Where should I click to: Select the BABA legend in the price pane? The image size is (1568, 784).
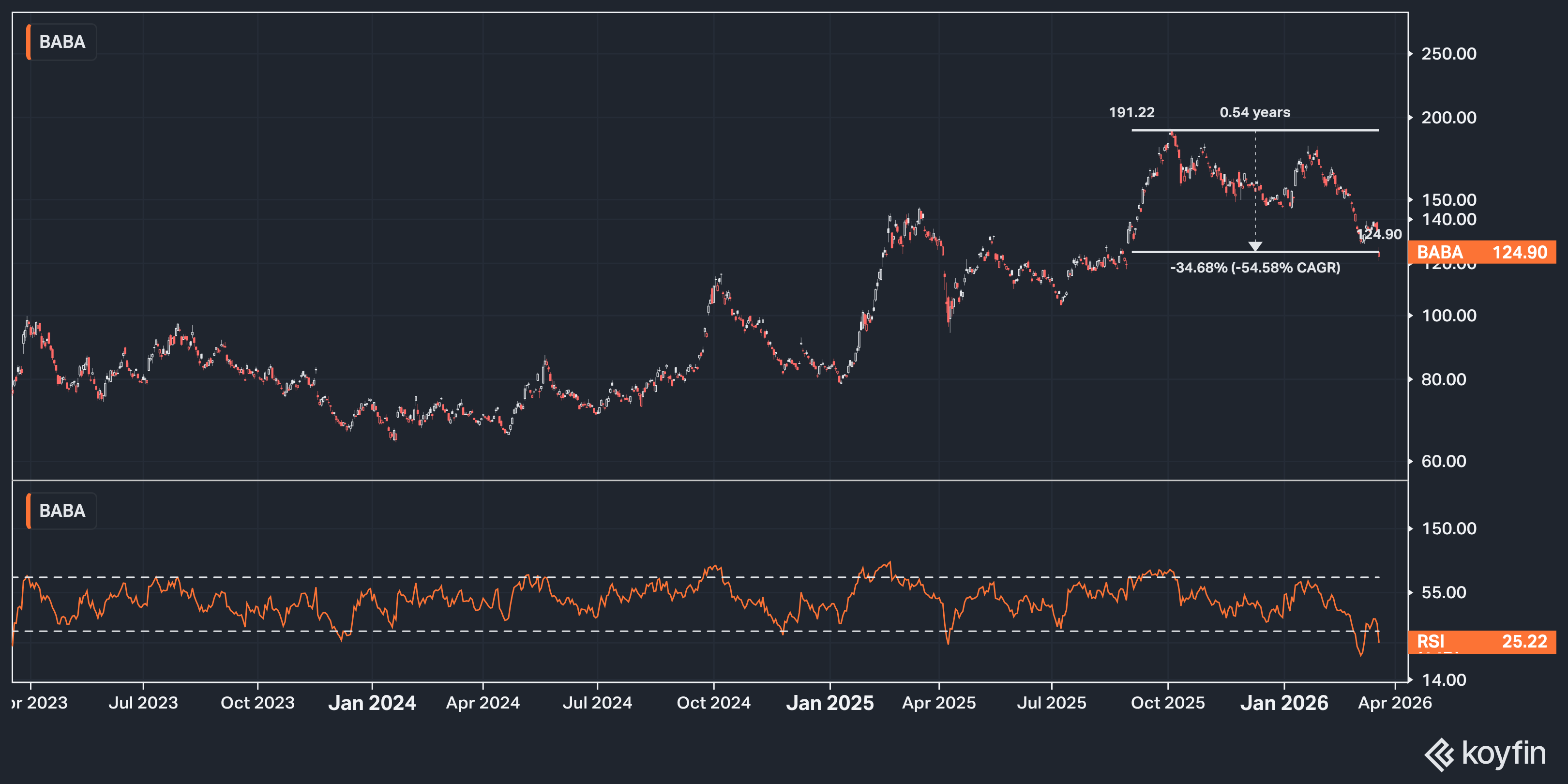pyautogui.click(x=62, y=42)
